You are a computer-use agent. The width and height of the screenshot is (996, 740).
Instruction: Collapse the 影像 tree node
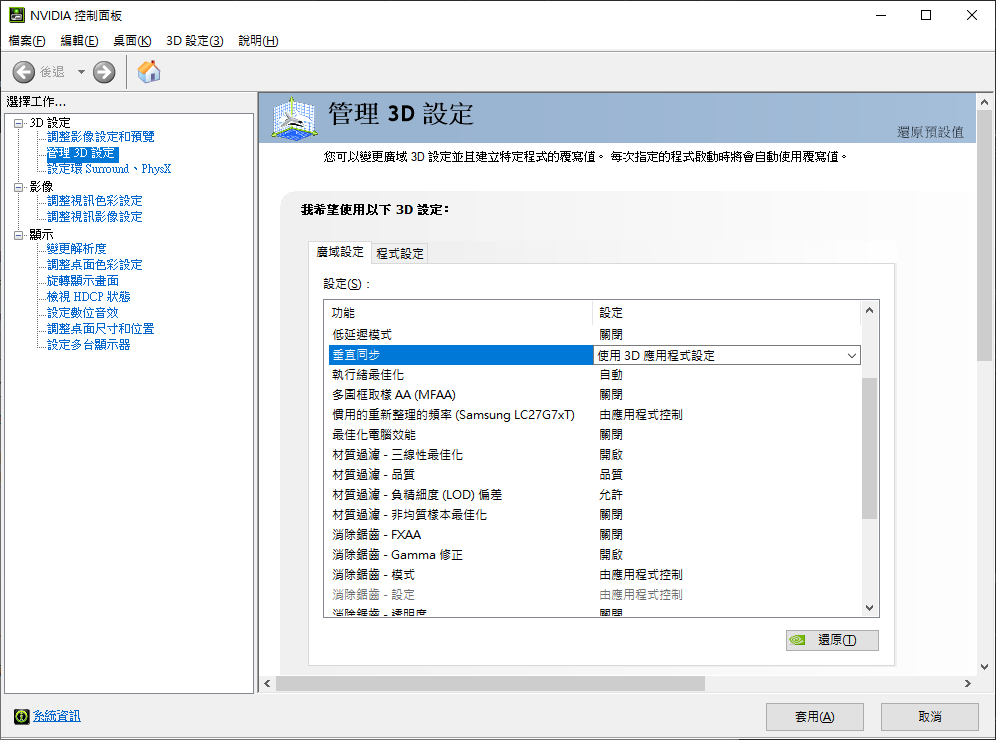click(x=18, y=187)
